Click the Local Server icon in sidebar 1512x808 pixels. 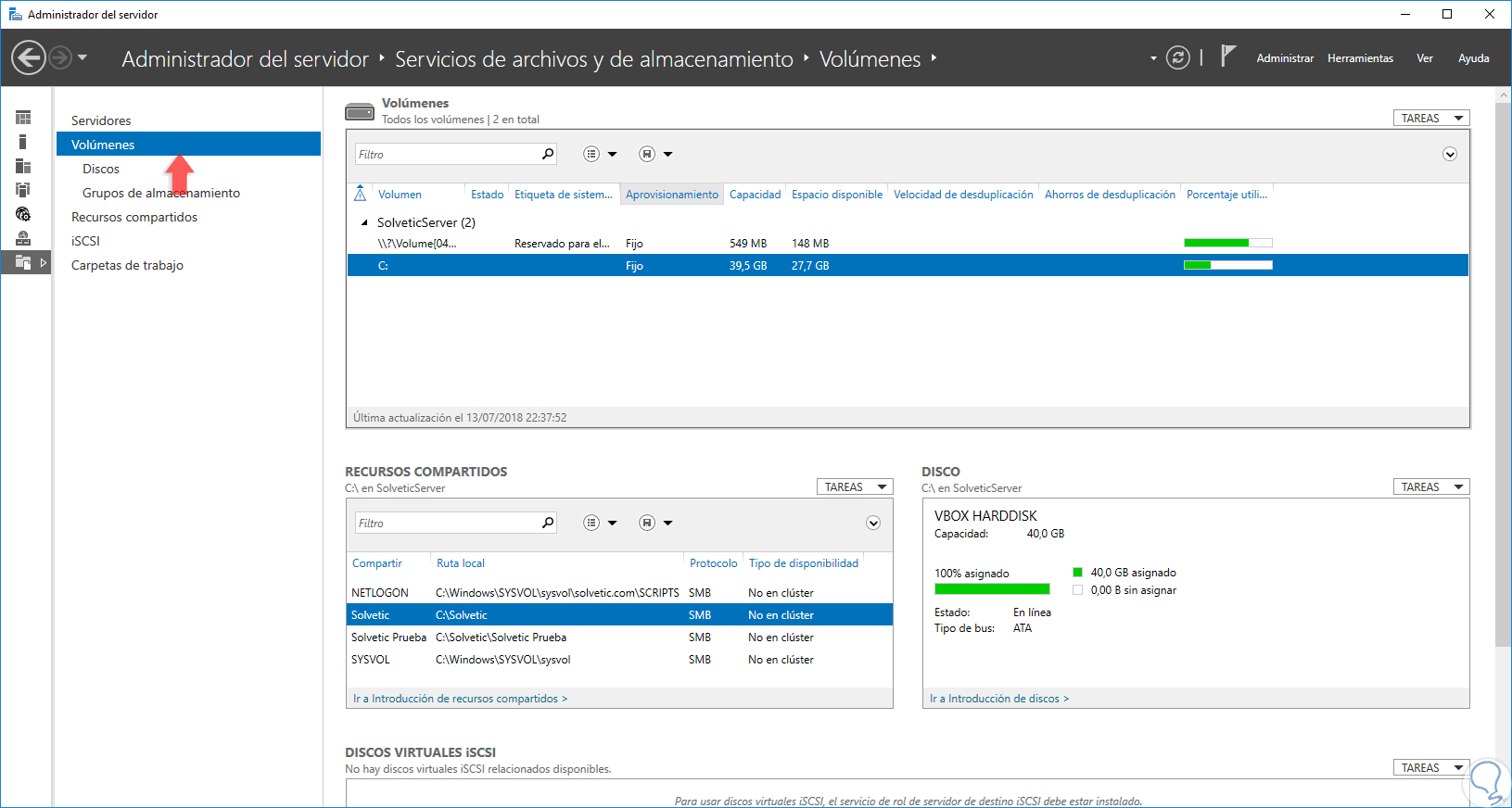coord(23,142)
